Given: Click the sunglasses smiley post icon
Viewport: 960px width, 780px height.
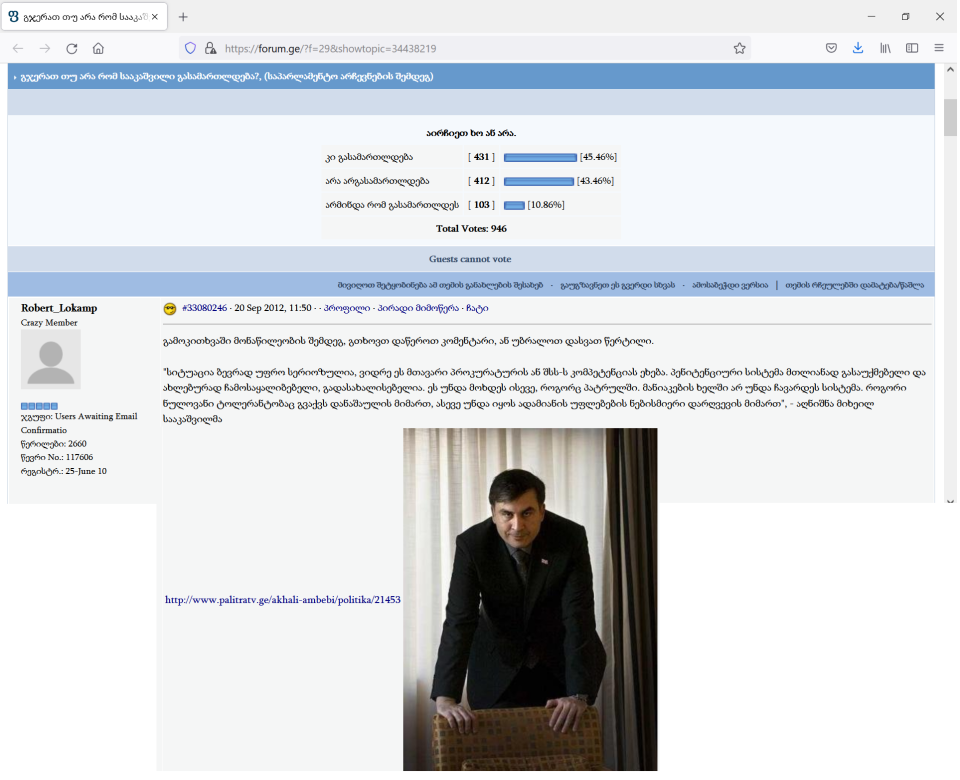Looking at the screenshot, I should click(x=170, y=309).
